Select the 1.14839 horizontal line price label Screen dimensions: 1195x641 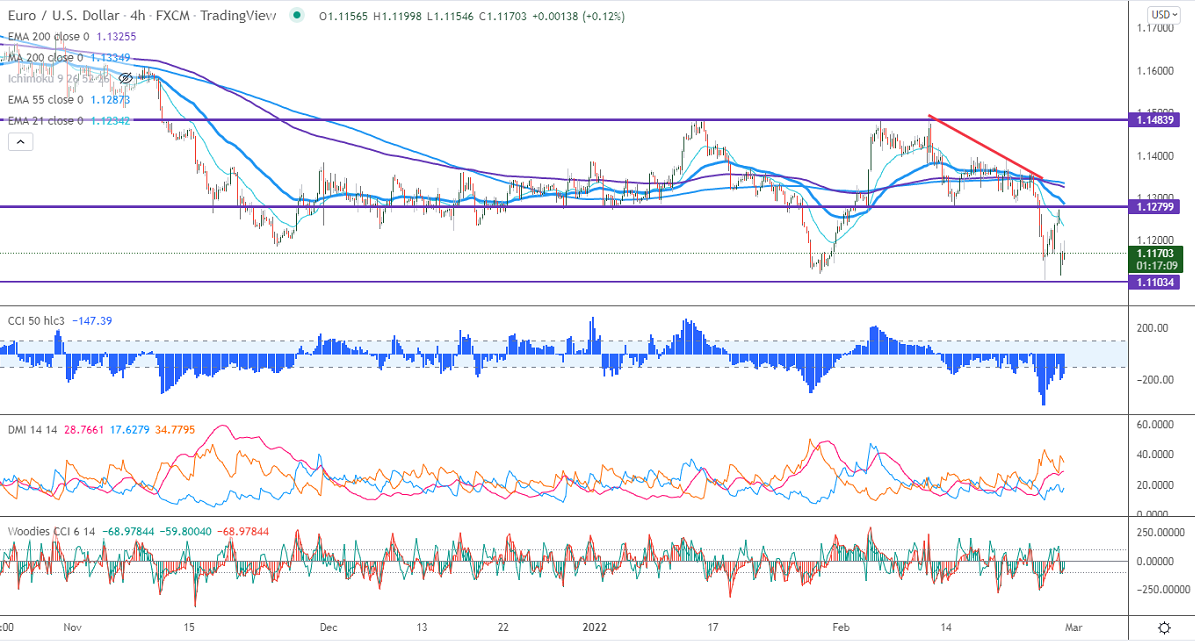pyautogui.click(x=1155, y=120)
